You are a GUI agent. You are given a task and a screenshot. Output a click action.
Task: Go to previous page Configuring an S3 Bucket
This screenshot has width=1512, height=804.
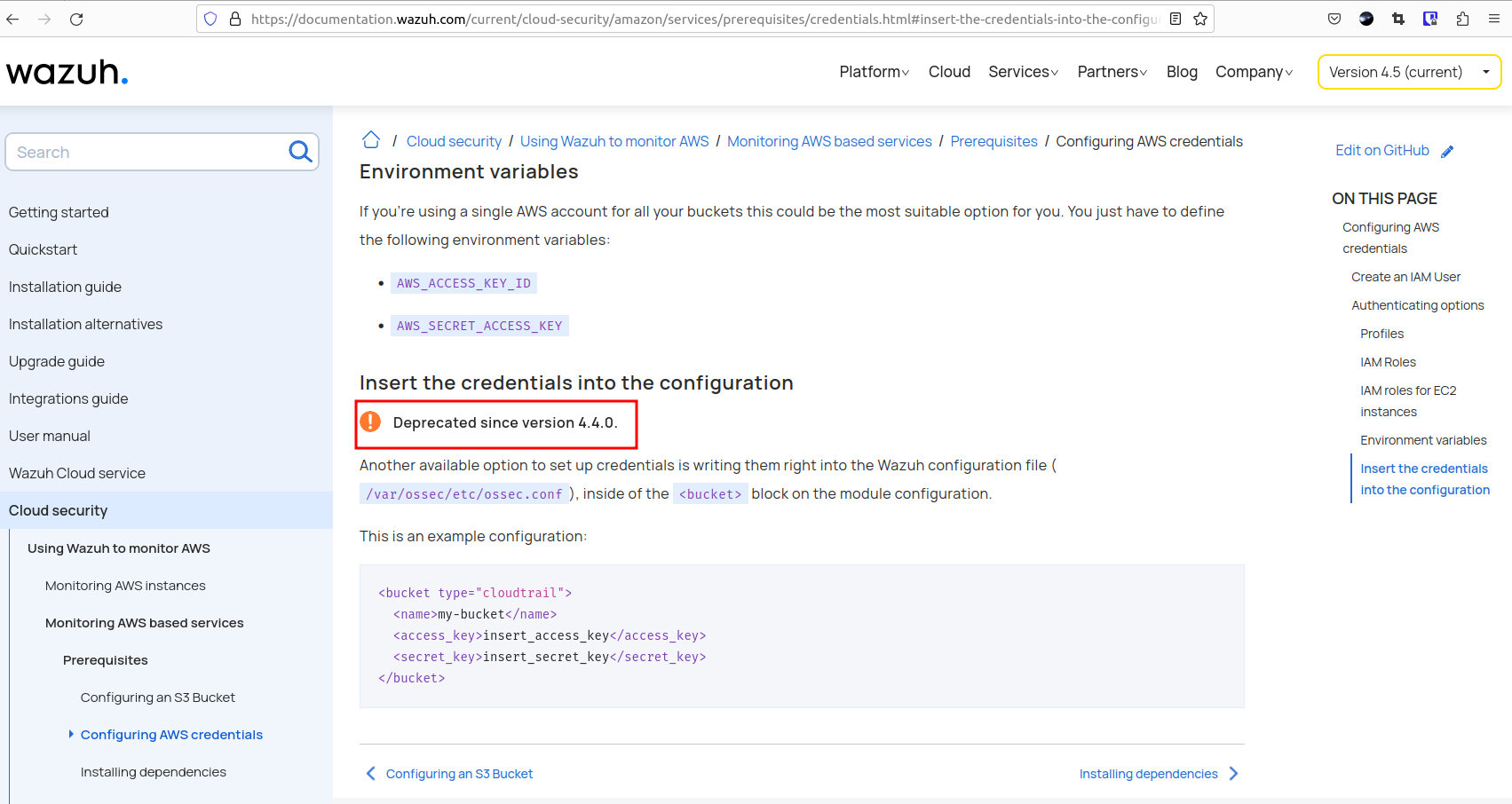pyautogui.click(x=459, y=774)
